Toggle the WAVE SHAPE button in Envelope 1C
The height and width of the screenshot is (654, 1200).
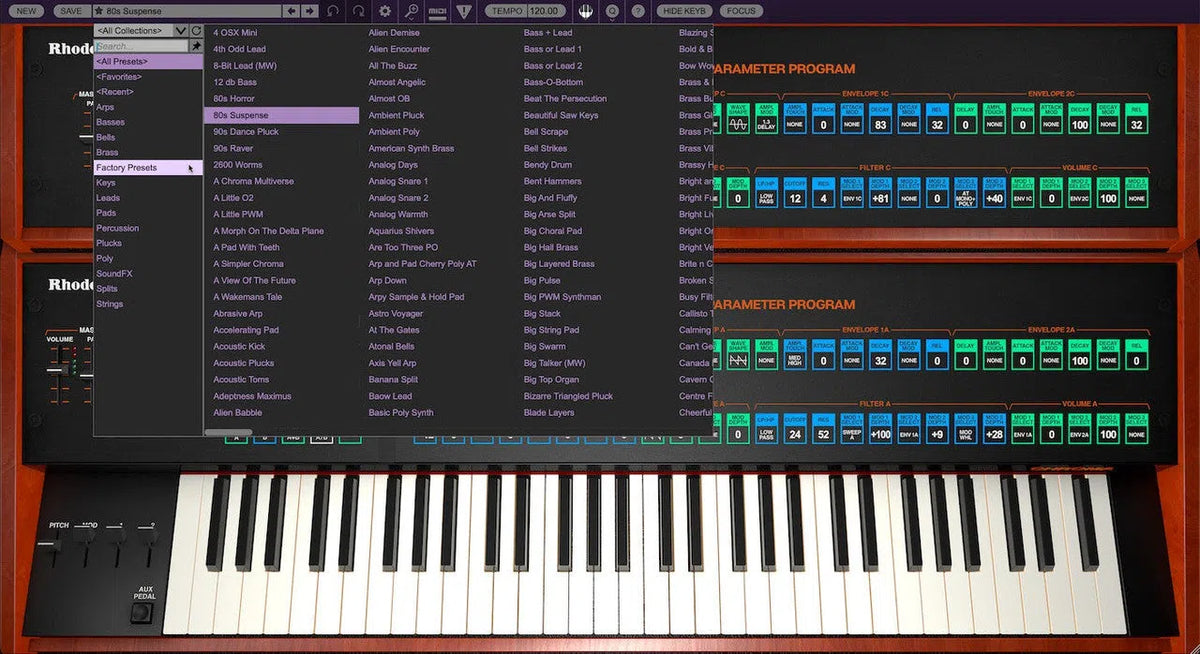737,120
